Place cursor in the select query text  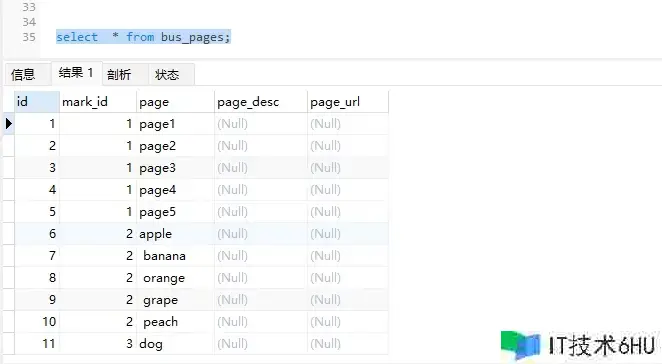click(x=143, y=37)
